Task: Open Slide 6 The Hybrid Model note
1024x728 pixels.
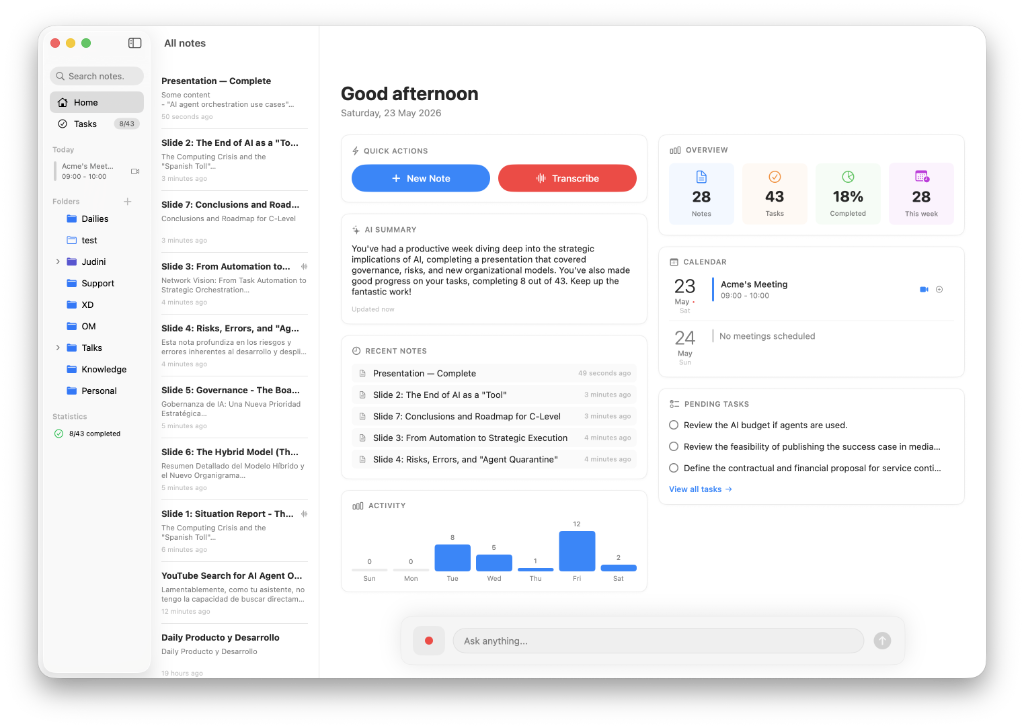Action: (x=234, y=469)
